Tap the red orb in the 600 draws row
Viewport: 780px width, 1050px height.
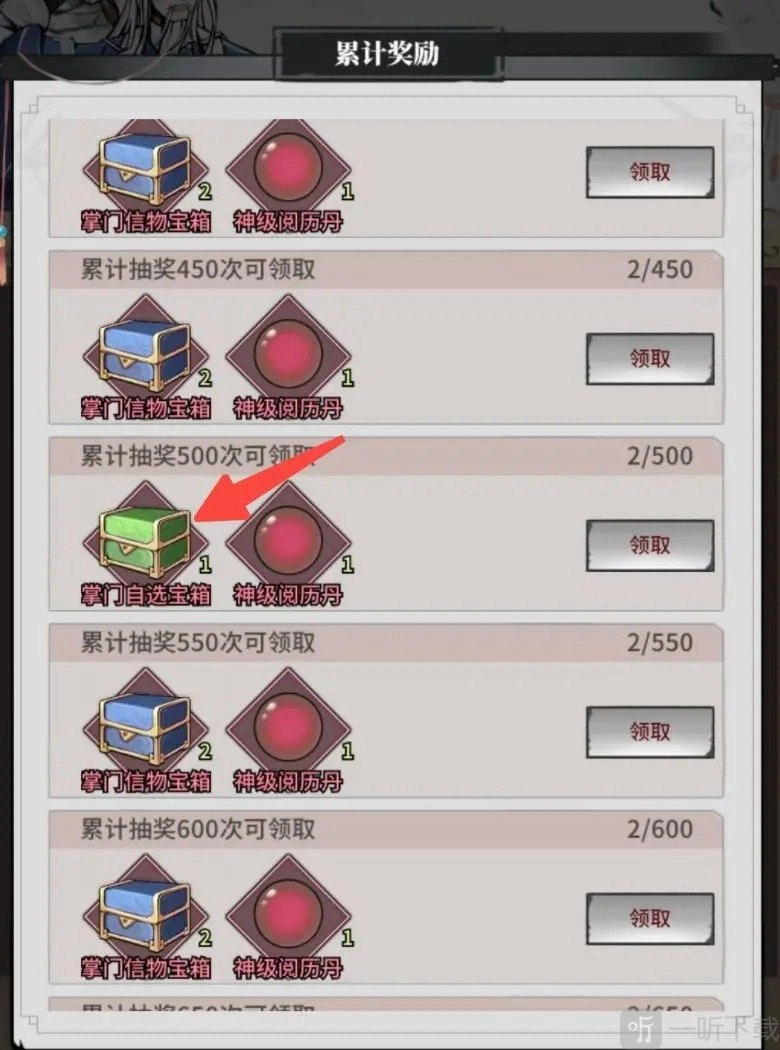point(289,915)
